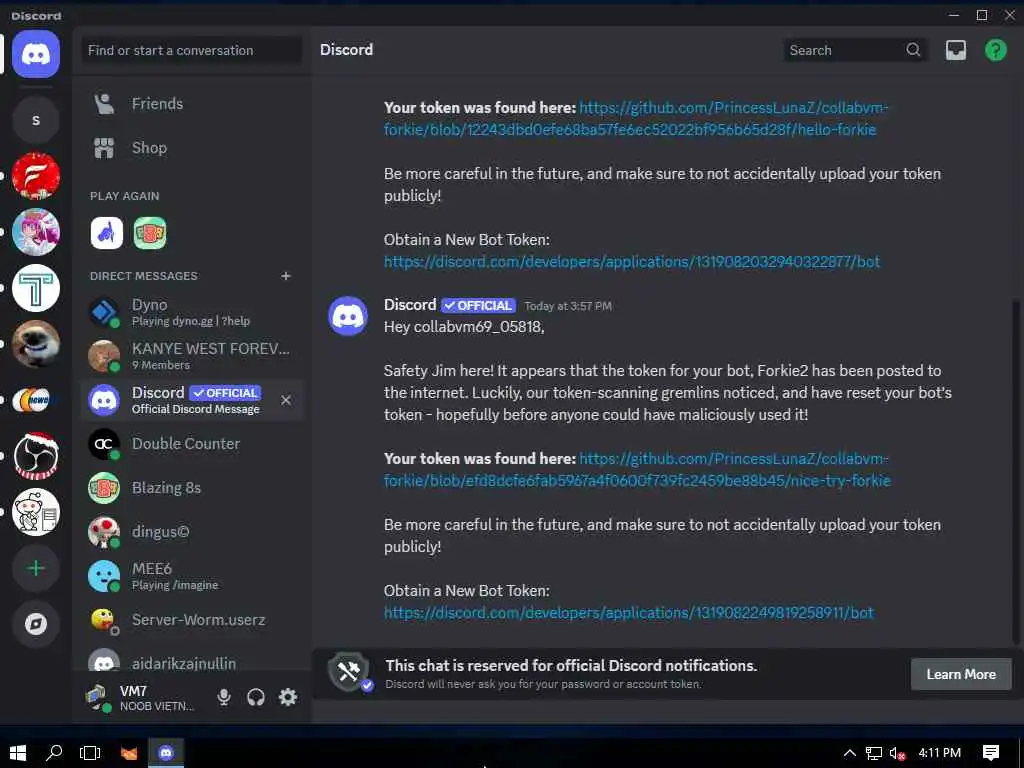Open Task View on the taskbar

(x=90, y=753)
